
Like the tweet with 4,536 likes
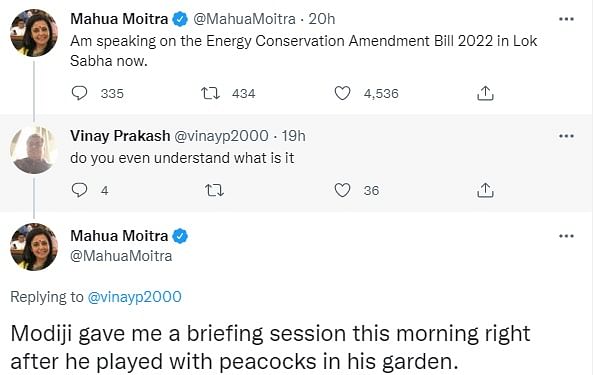coord(342,93)
